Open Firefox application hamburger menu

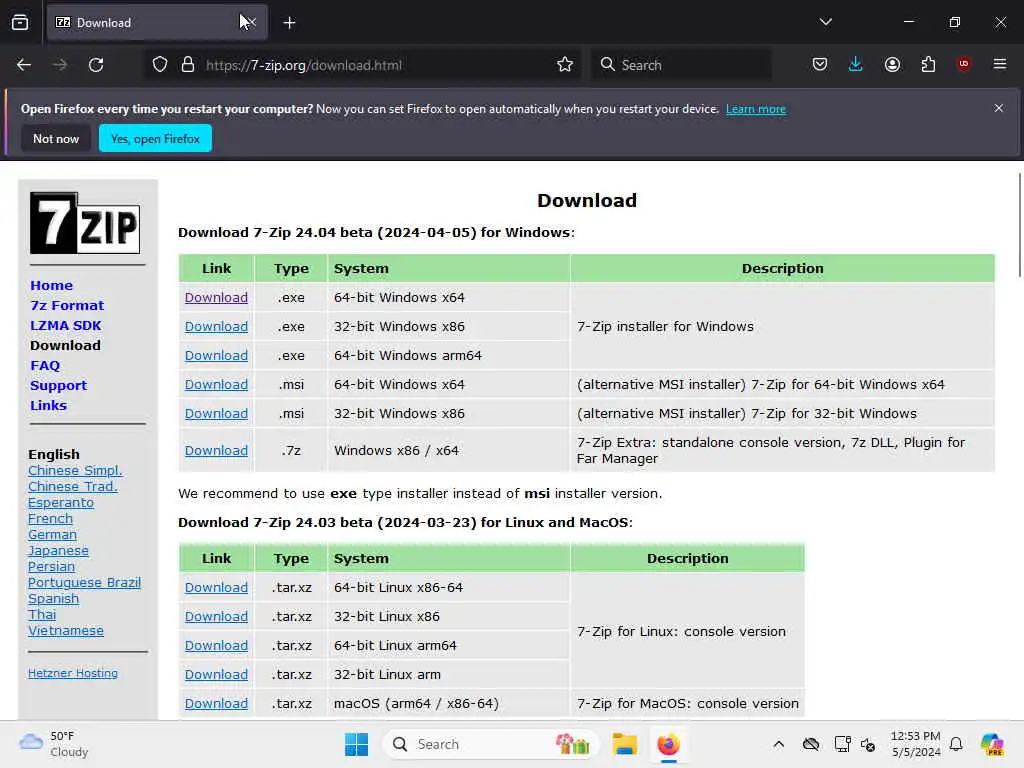(1000, 64)
